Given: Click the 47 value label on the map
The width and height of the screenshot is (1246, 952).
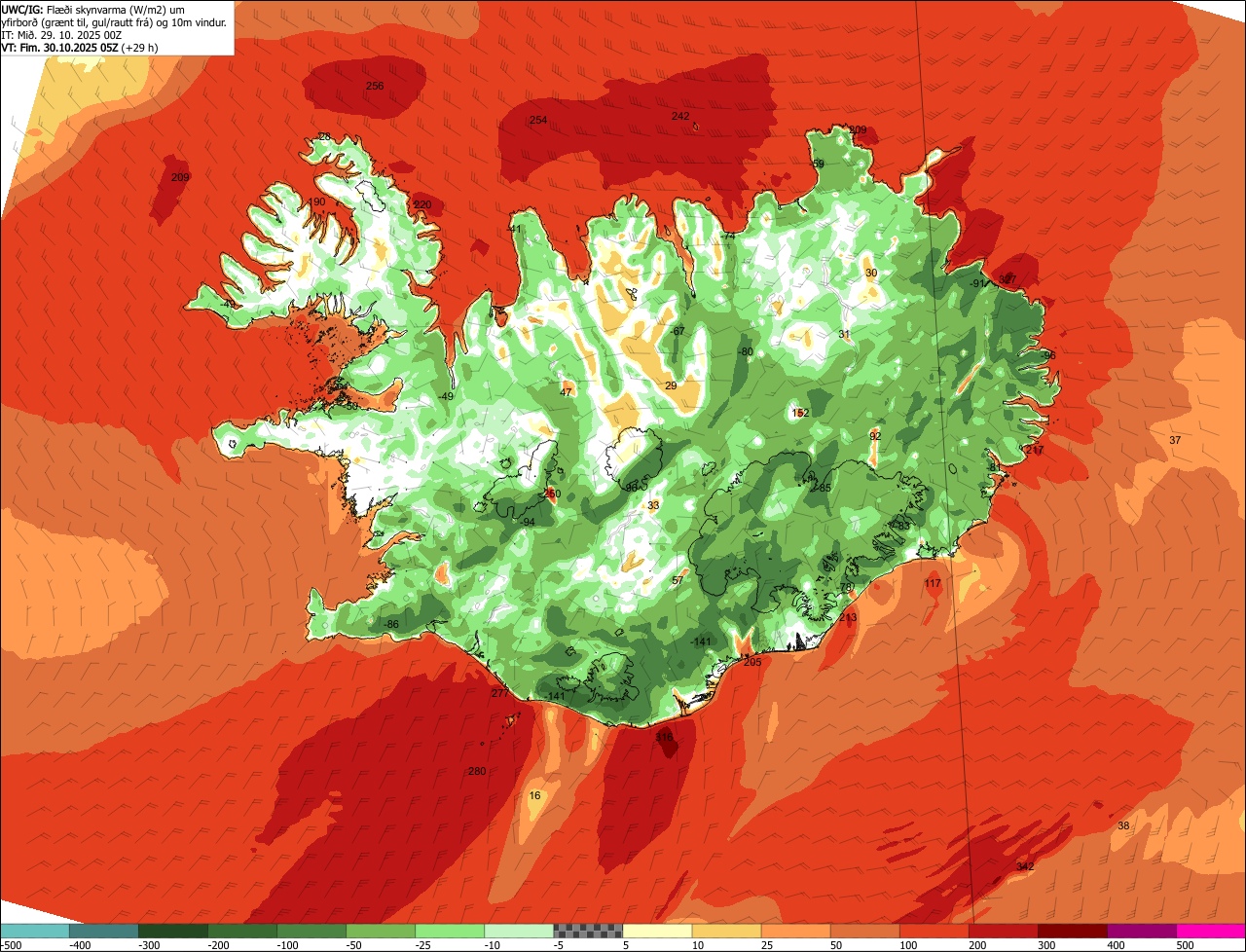Looking at the screenshot, I should (x=566, y=392).
